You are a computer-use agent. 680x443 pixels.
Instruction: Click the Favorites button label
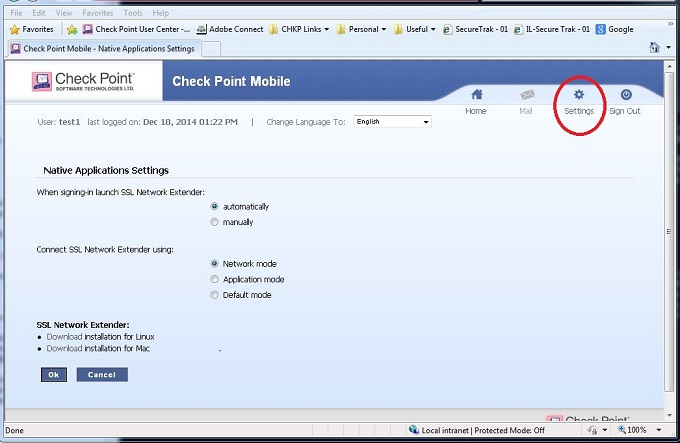38,29
